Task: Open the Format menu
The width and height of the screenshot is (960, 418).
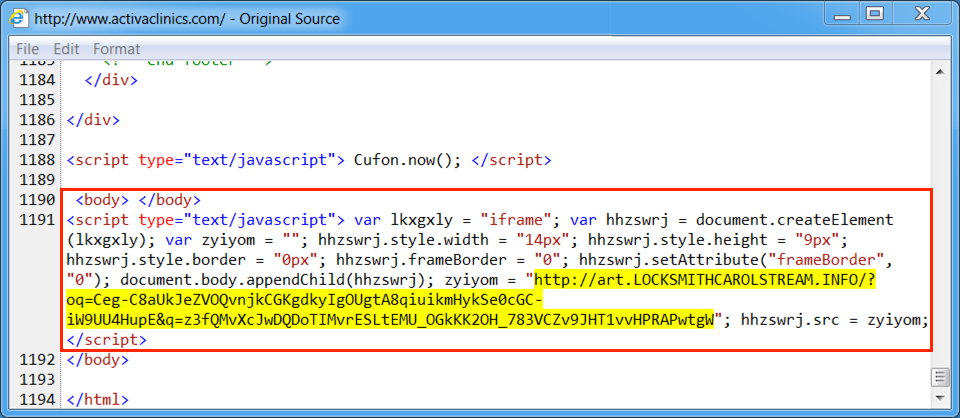Action: click(117, 49)
